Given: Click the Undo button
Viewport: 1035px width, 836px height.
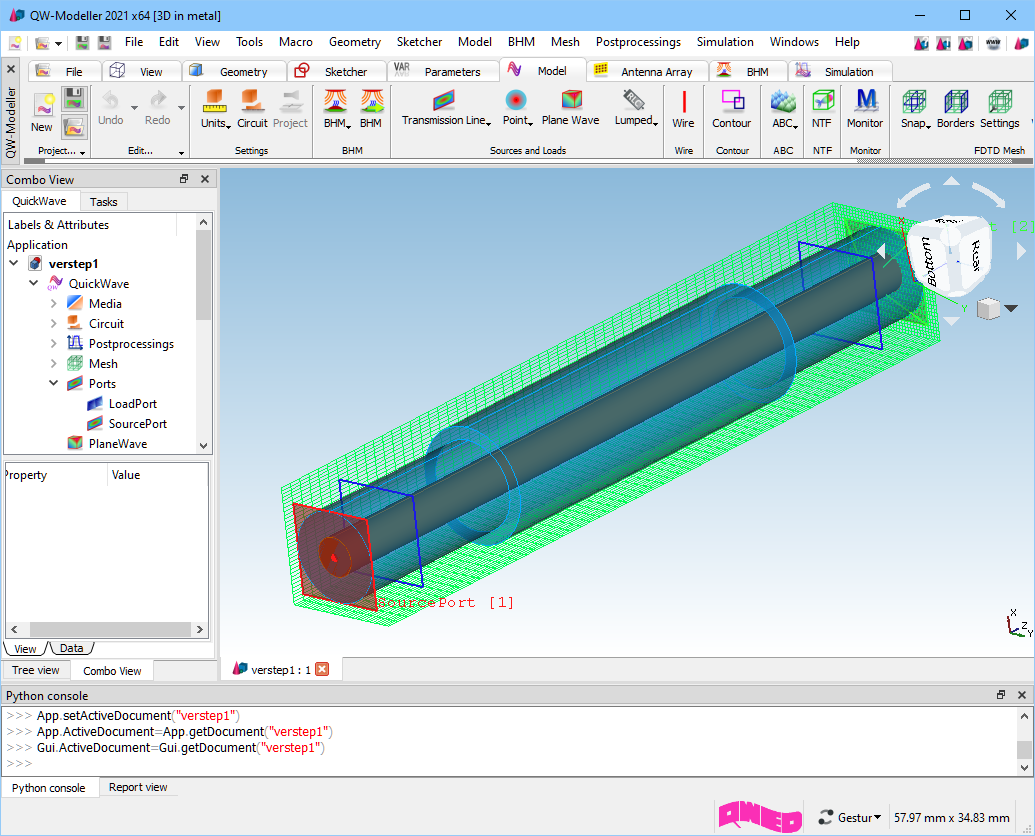Looking at the screenshot, I should point(110,108).
